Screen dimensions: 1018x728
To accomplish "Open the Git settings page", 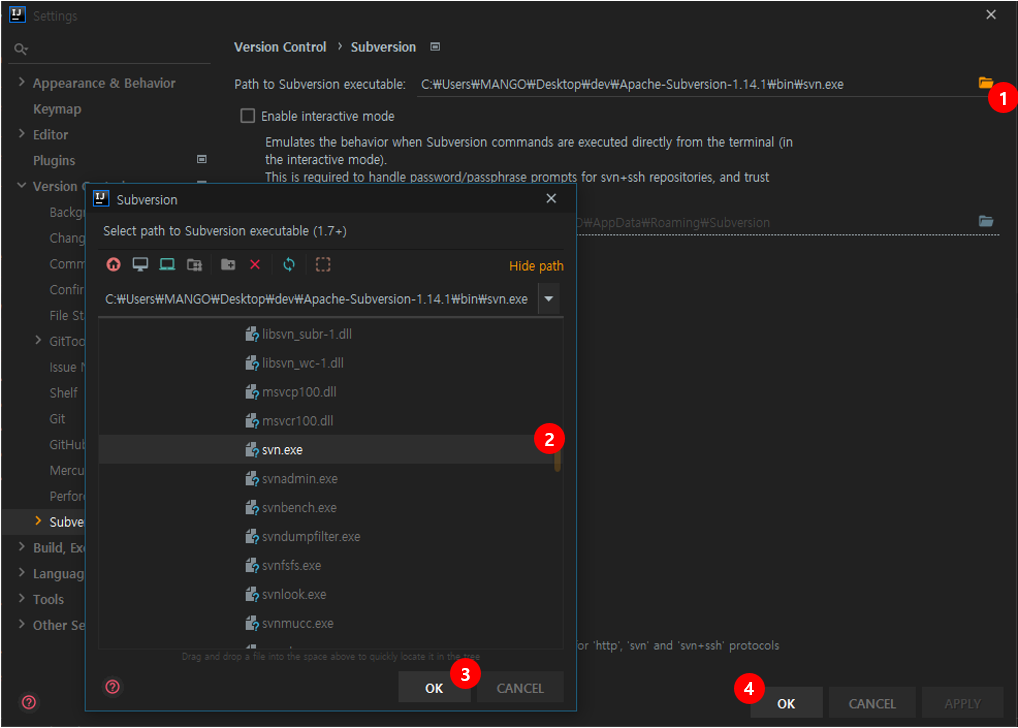I will (x=57, y=419).
